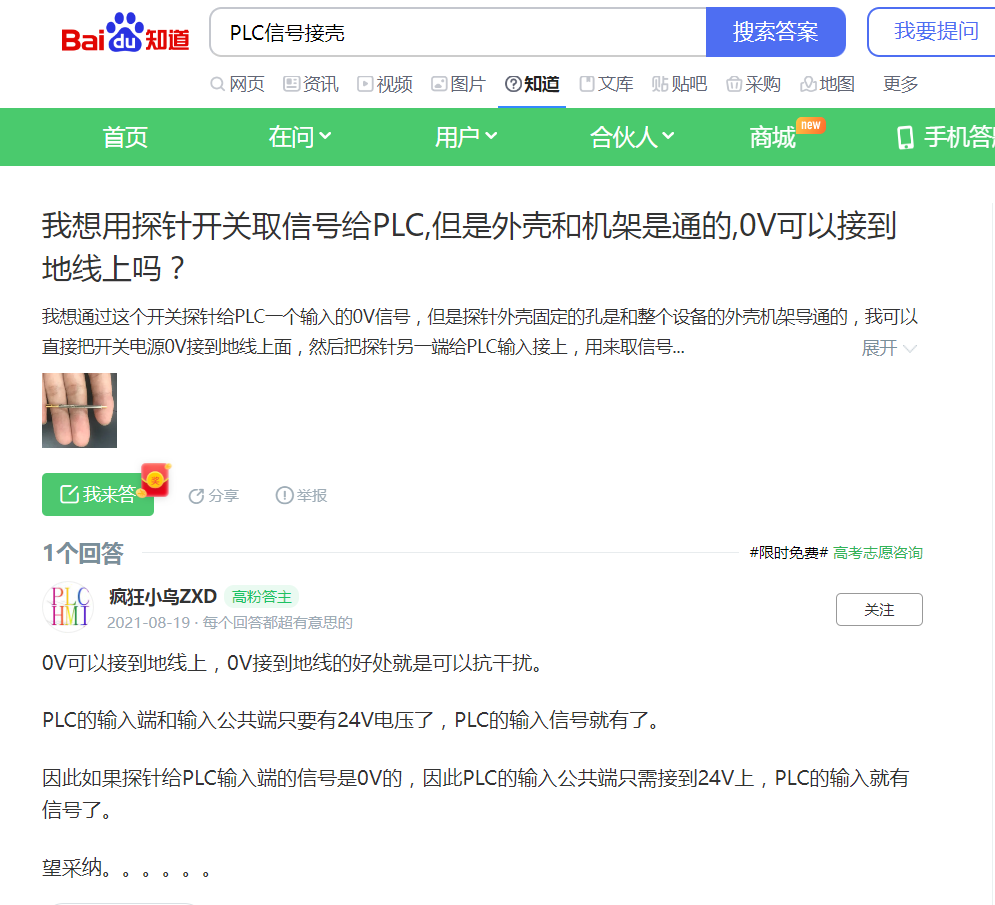Switch to the 图片 search tab

click(458, 84)
